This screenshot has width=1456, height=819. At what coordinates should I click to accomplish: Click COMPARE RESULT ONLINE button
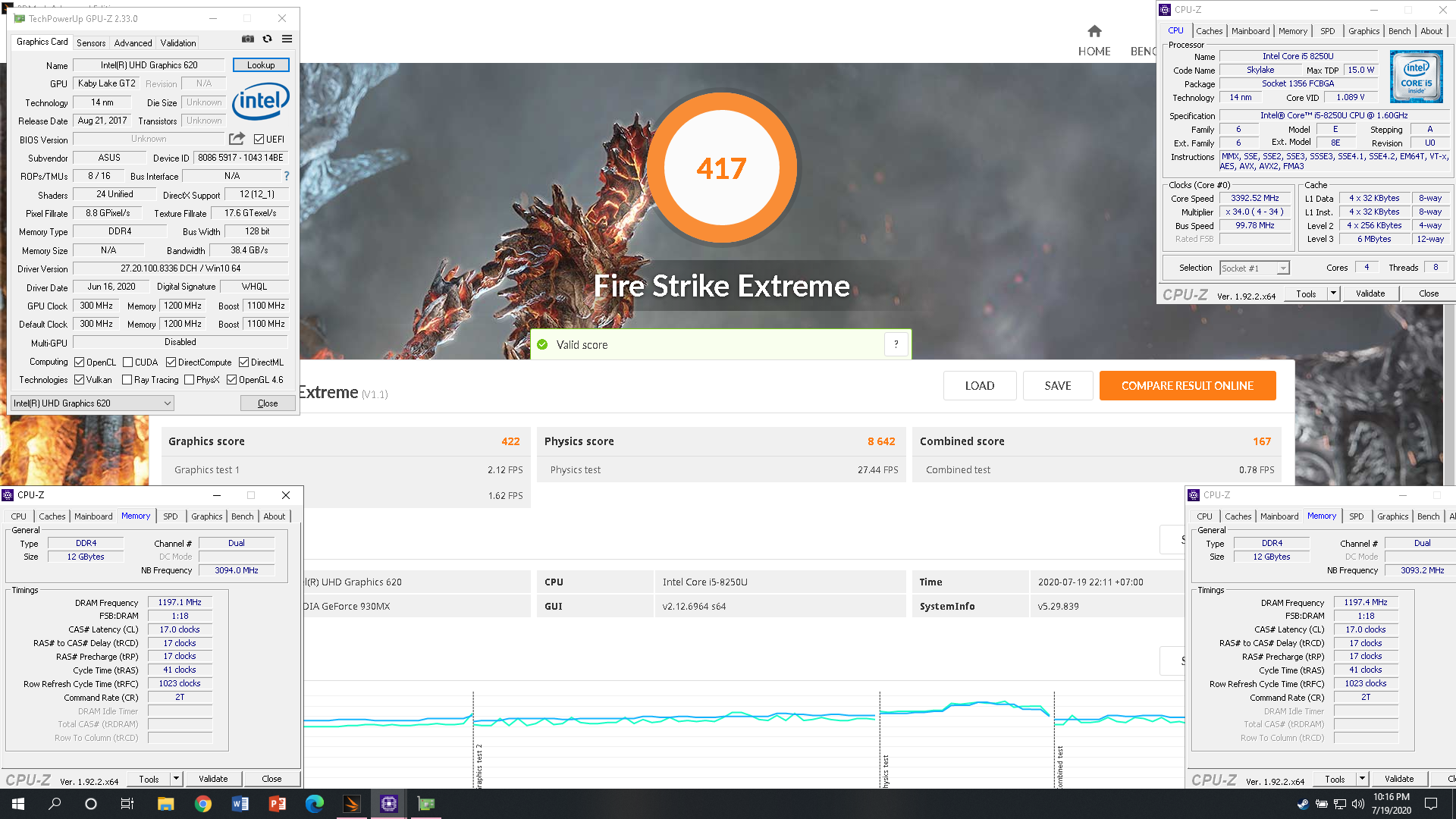1188,386
